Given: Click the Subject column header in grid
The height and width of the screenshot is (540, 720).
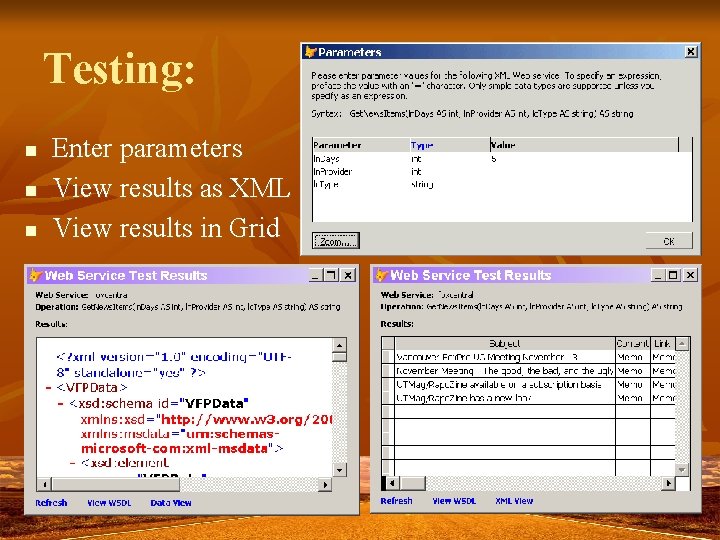Looking at the screenshot, I should point(505,343).
